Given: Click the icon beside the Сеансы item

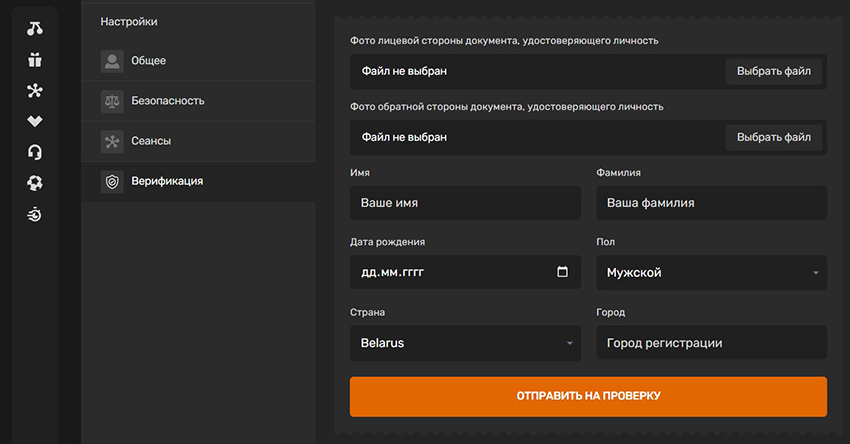Looking at the screenshot, I should click(x=112, y=141).
